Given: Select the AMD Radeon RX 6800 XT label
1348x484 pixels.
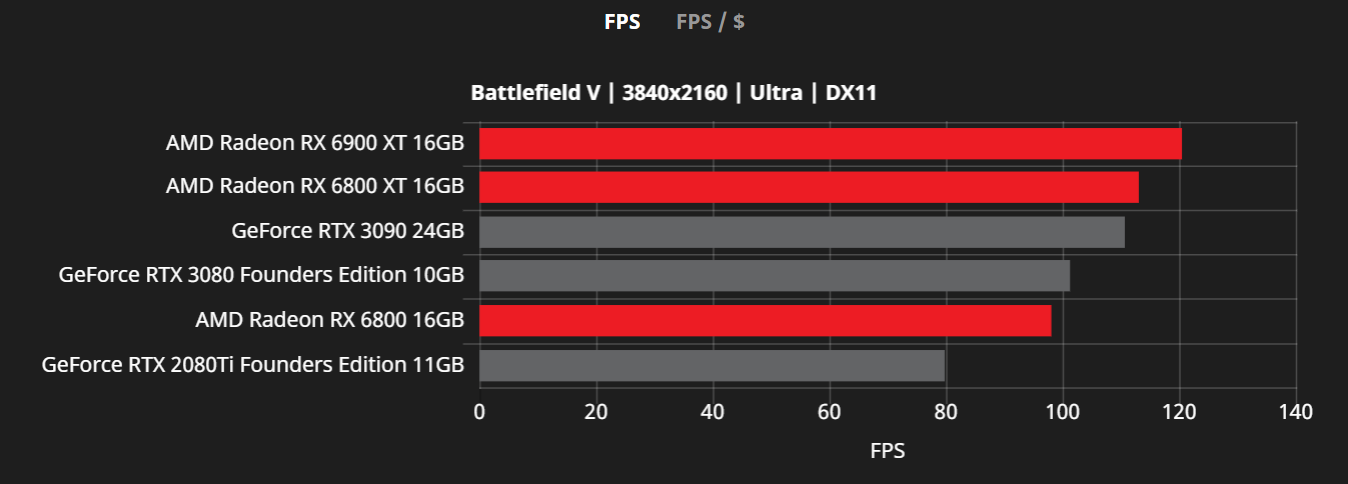Looking at the screenshot, I should 315,187.
